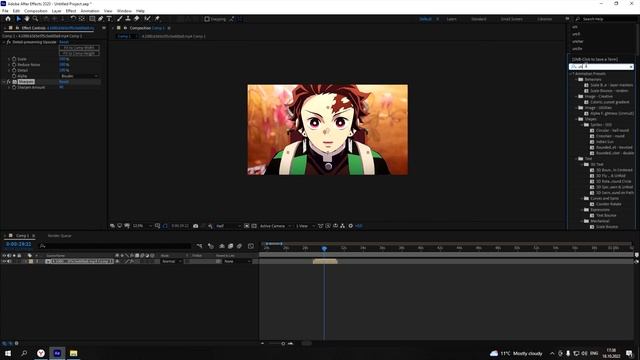640x360 pixels.
Task: Click the Frame Blending enable icon
Action: (x=231, y=246)
